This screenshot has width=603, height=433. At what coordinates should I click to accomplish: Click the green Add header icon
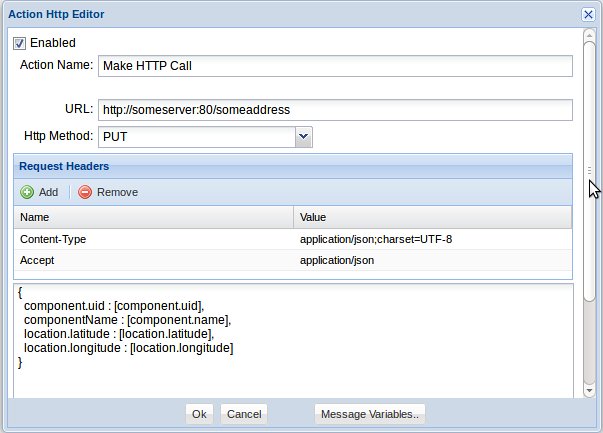click(27, 192)
